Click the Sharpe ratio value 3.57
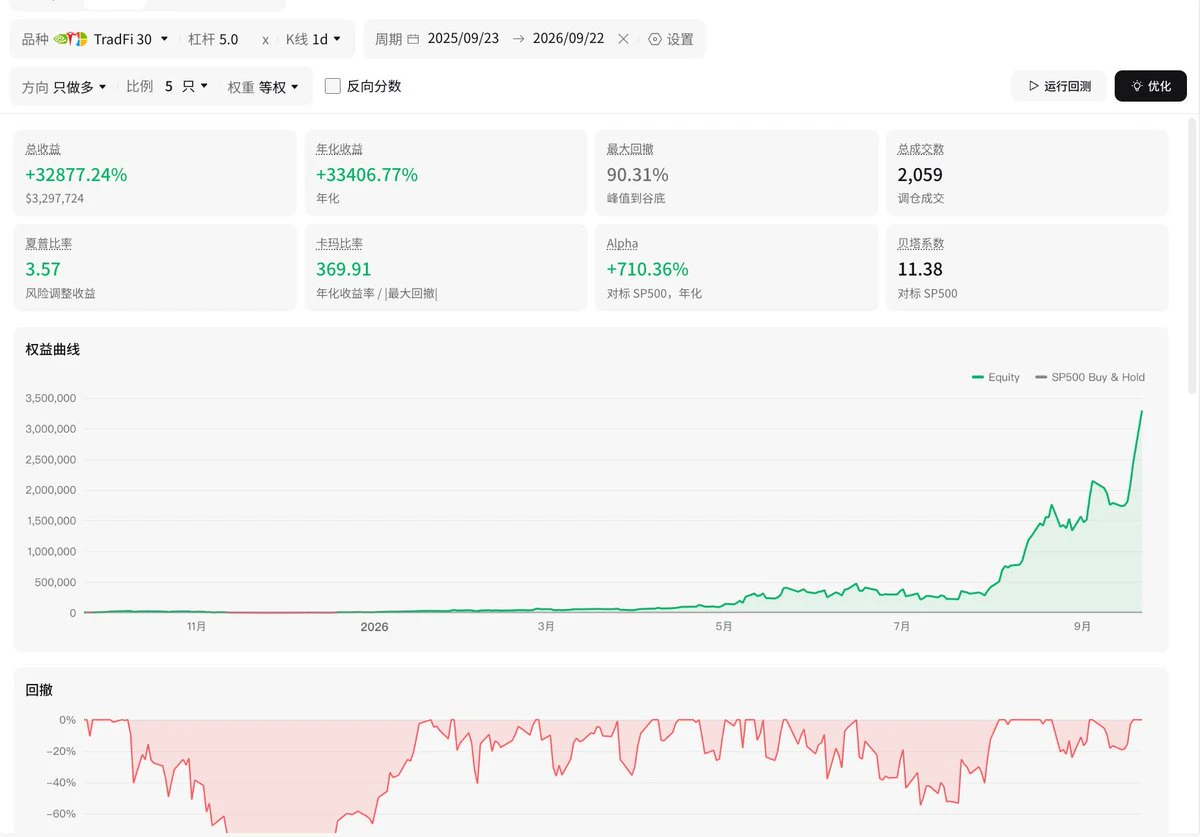The width and height of the screenshot is (1200, 837). 43,269
